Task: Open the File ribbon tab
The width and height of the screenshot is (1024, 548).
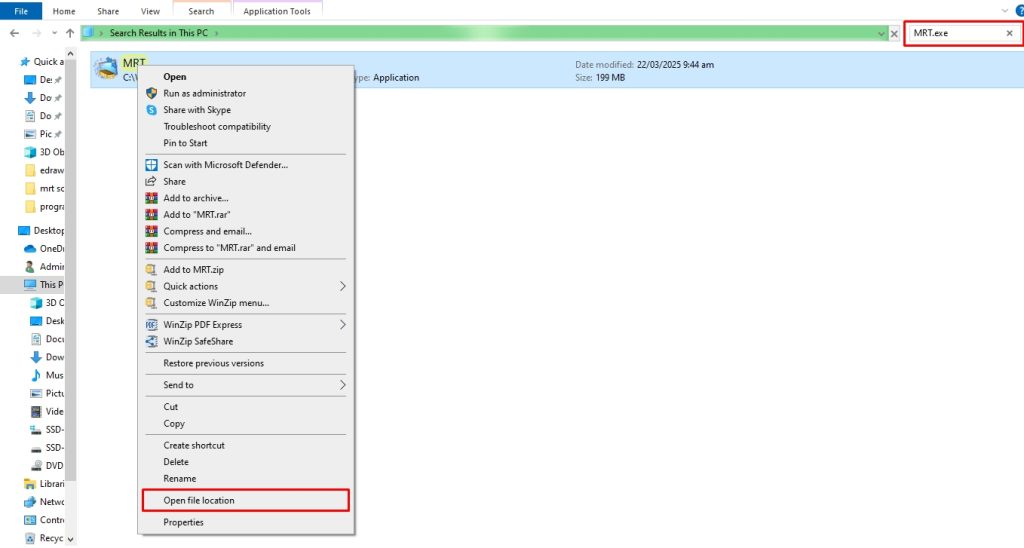Action: [x=21, y=11]
